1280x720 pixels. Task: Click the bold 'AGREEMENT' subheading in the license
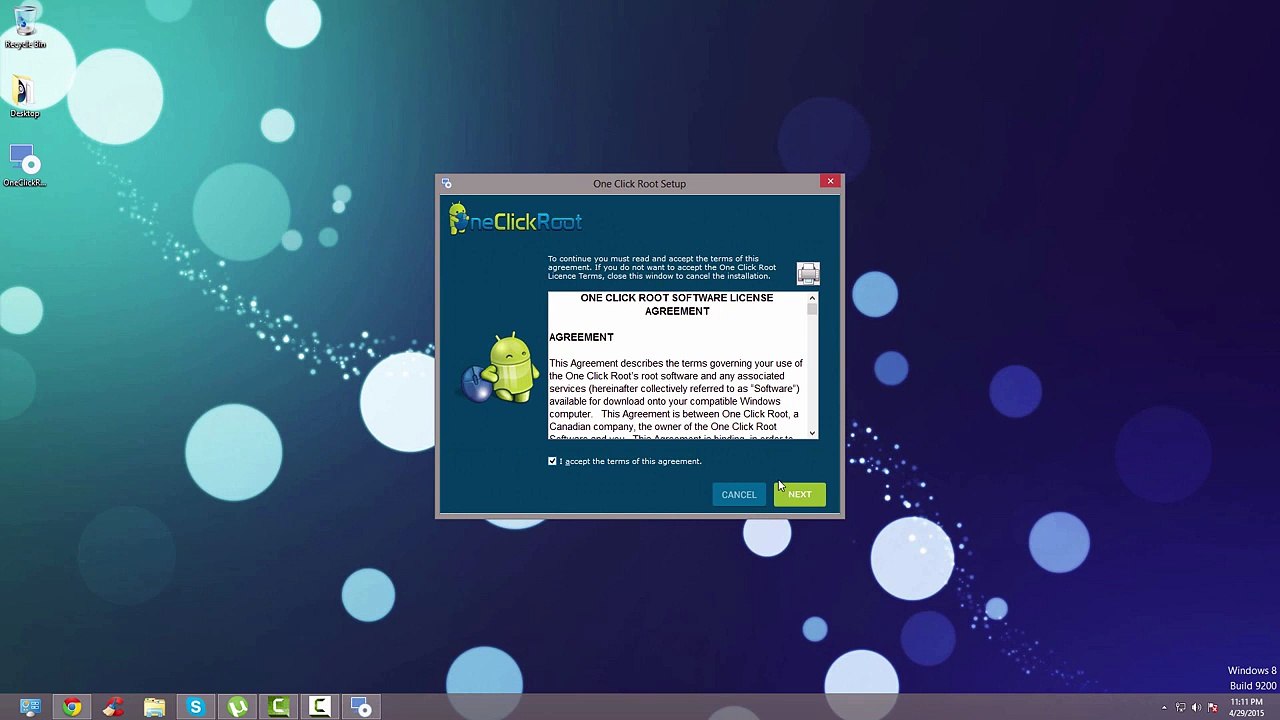[581, 337]
